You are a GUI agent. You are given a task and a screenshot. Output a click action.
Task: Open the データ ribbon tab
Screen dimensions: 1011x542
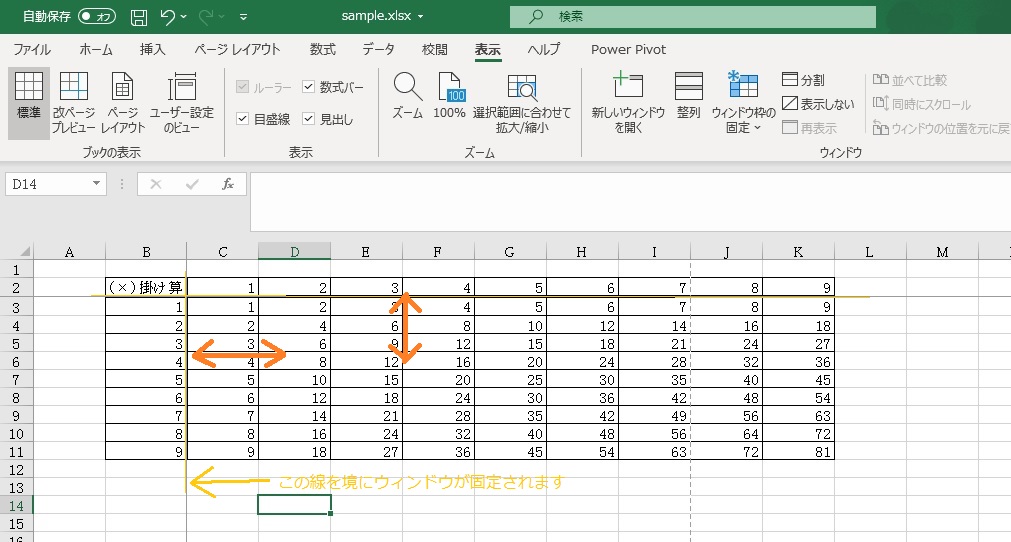(378, 49)
